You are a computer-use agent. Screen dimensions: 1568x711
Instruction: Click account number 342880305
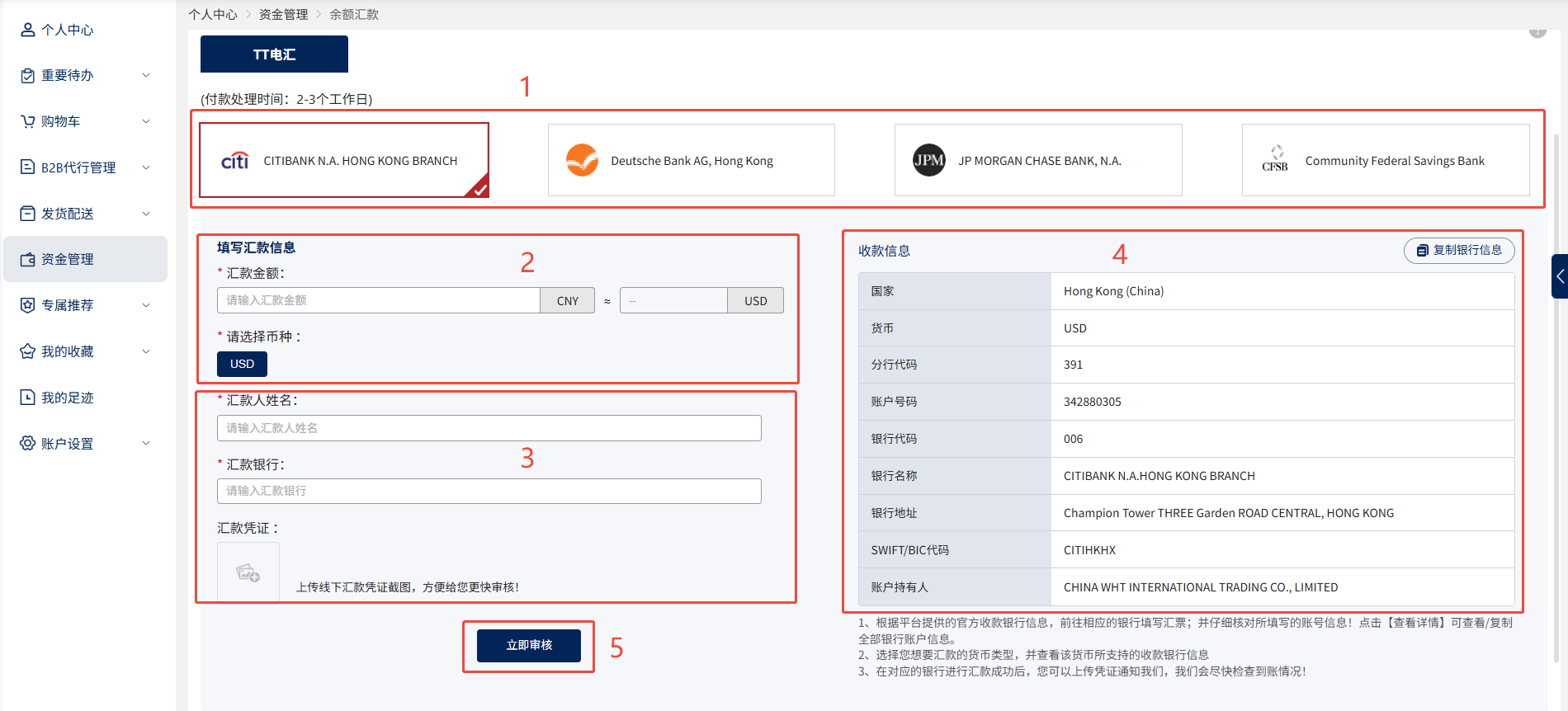1093,402
